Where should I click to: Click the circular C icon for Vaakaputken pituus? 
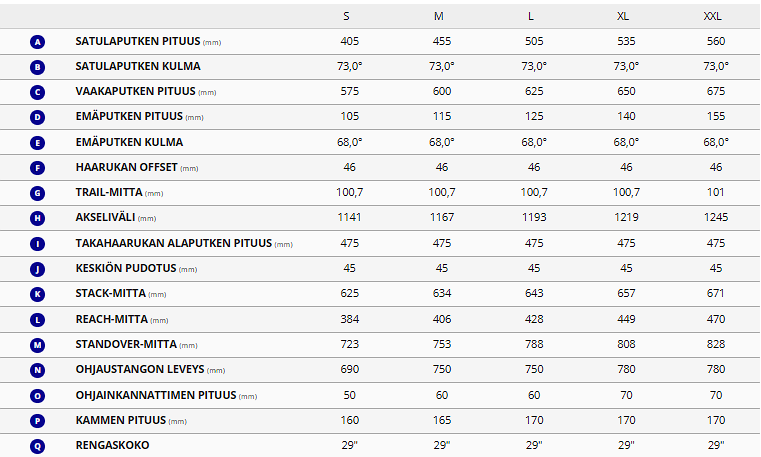point(38,92)
